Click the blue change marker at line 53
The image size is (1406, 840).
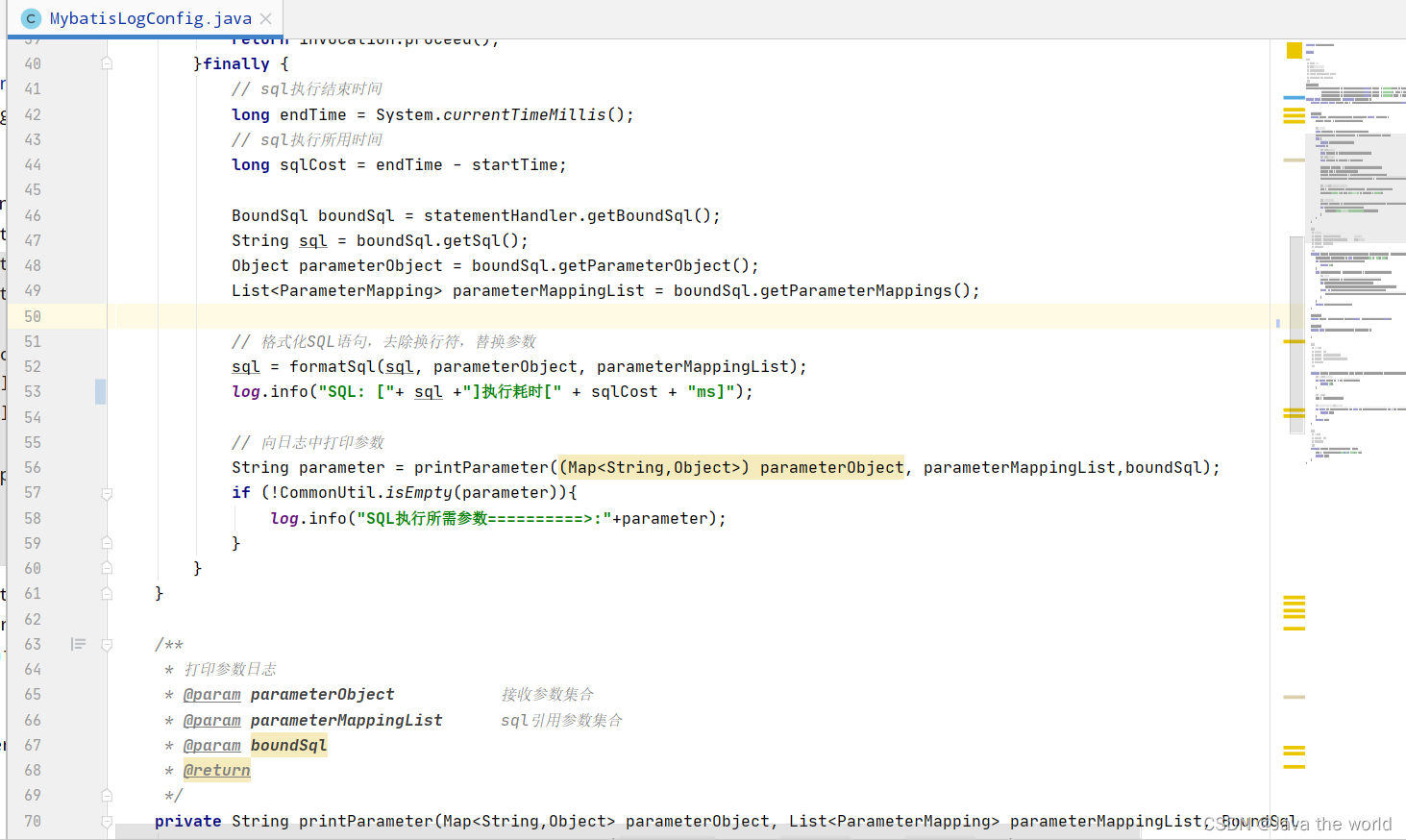point(100,391)
